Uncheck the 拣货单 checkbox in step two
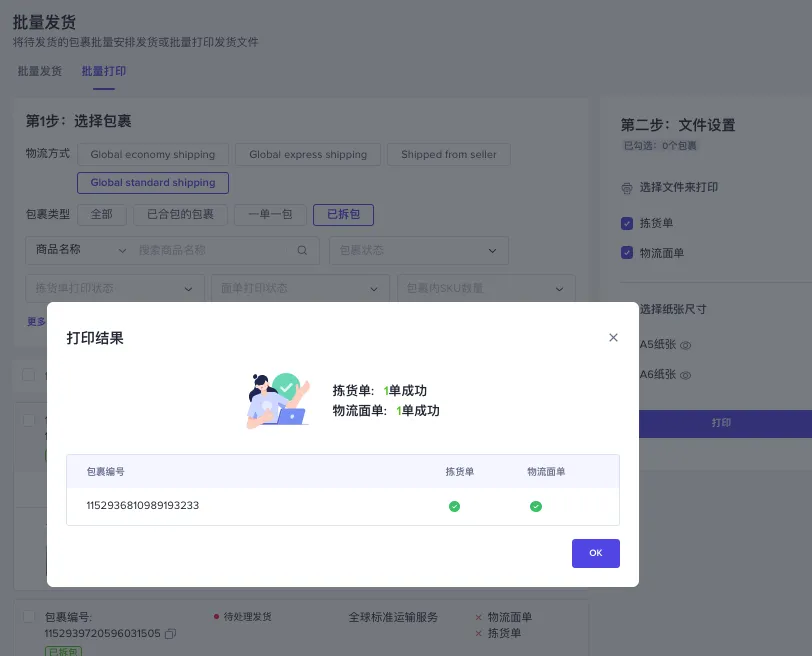Viewport: 812px width, 656px height. coord(626,224)
